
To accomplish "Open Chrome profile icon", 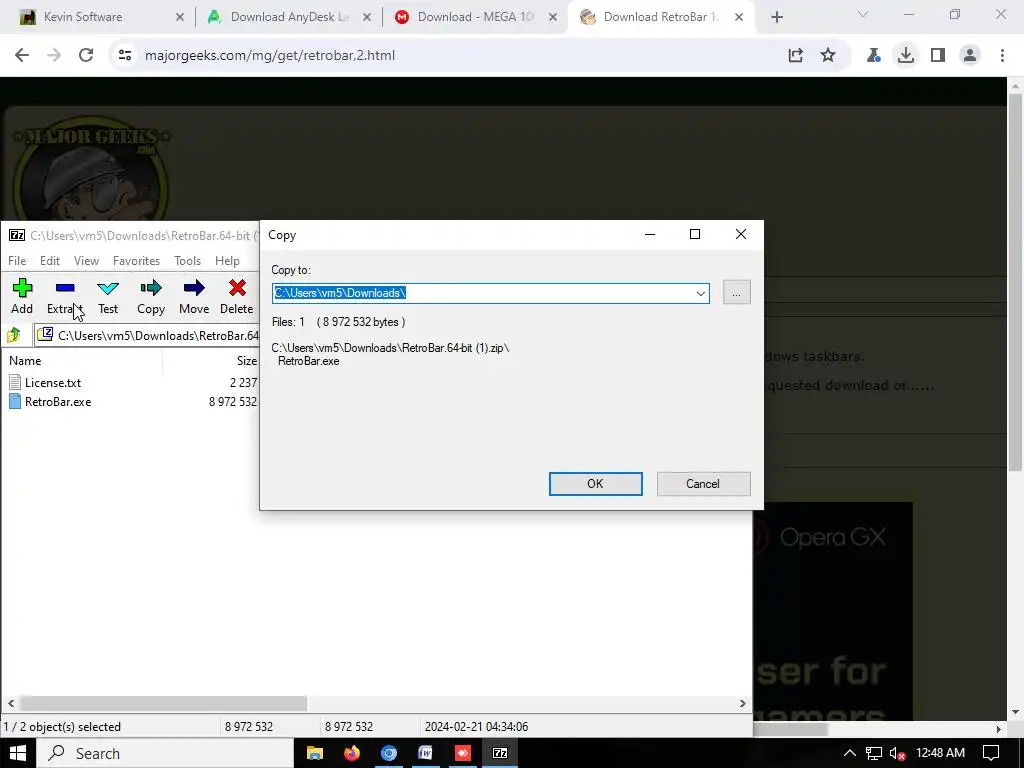I will [x=970, y=56].
